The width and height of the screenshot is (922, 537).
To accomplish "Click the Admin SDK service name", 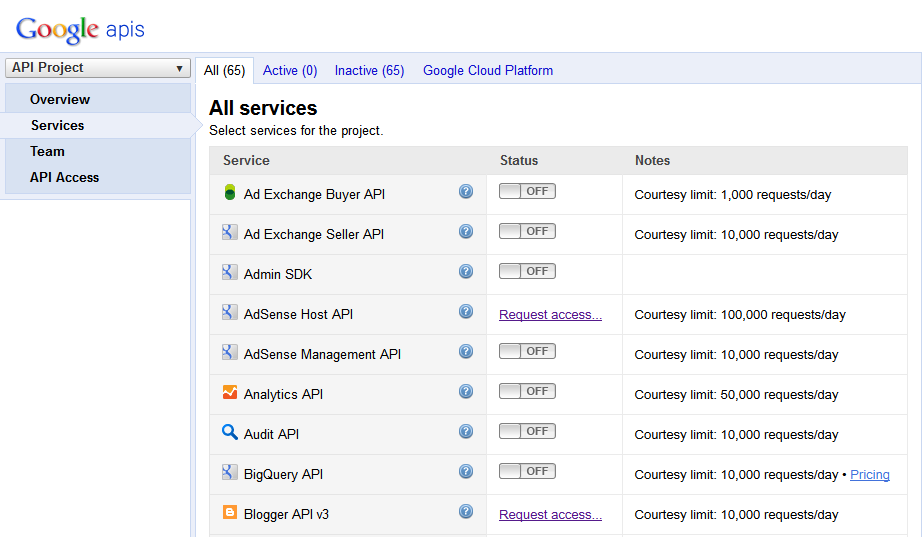I will tap(278, 274).
